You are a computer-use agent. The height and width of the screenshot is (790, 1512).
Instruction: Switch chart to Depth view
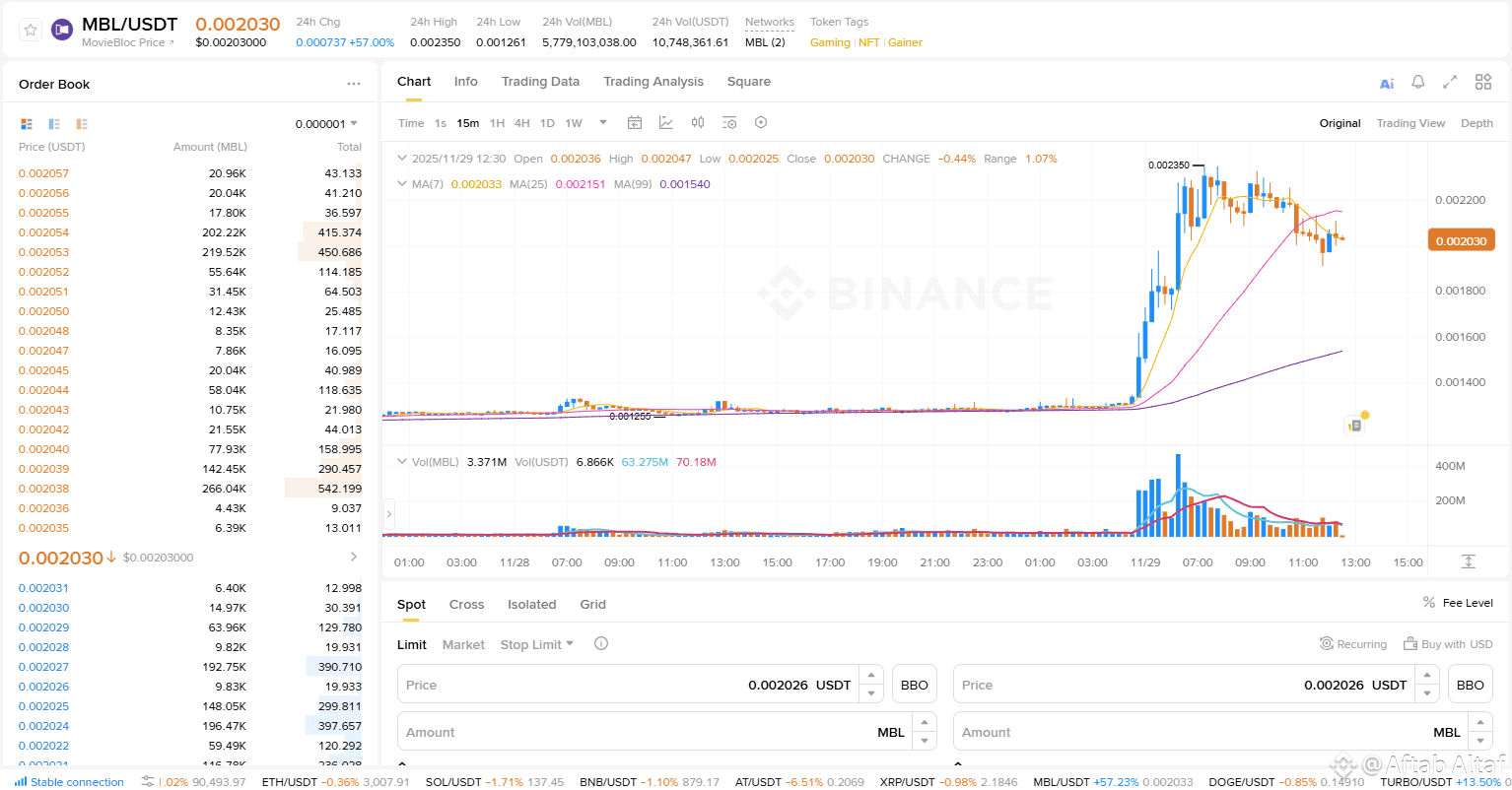pyautogui.click(x=1477, y=123)
